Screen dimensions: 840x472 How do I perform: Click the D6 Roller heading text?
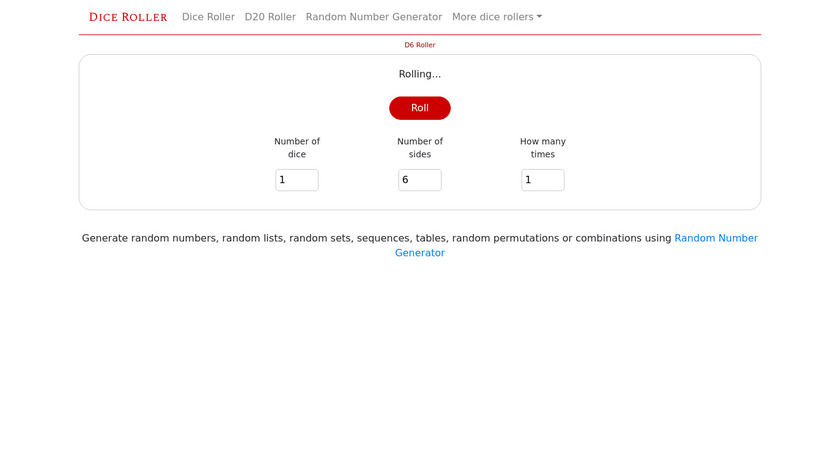click(420, 45)
